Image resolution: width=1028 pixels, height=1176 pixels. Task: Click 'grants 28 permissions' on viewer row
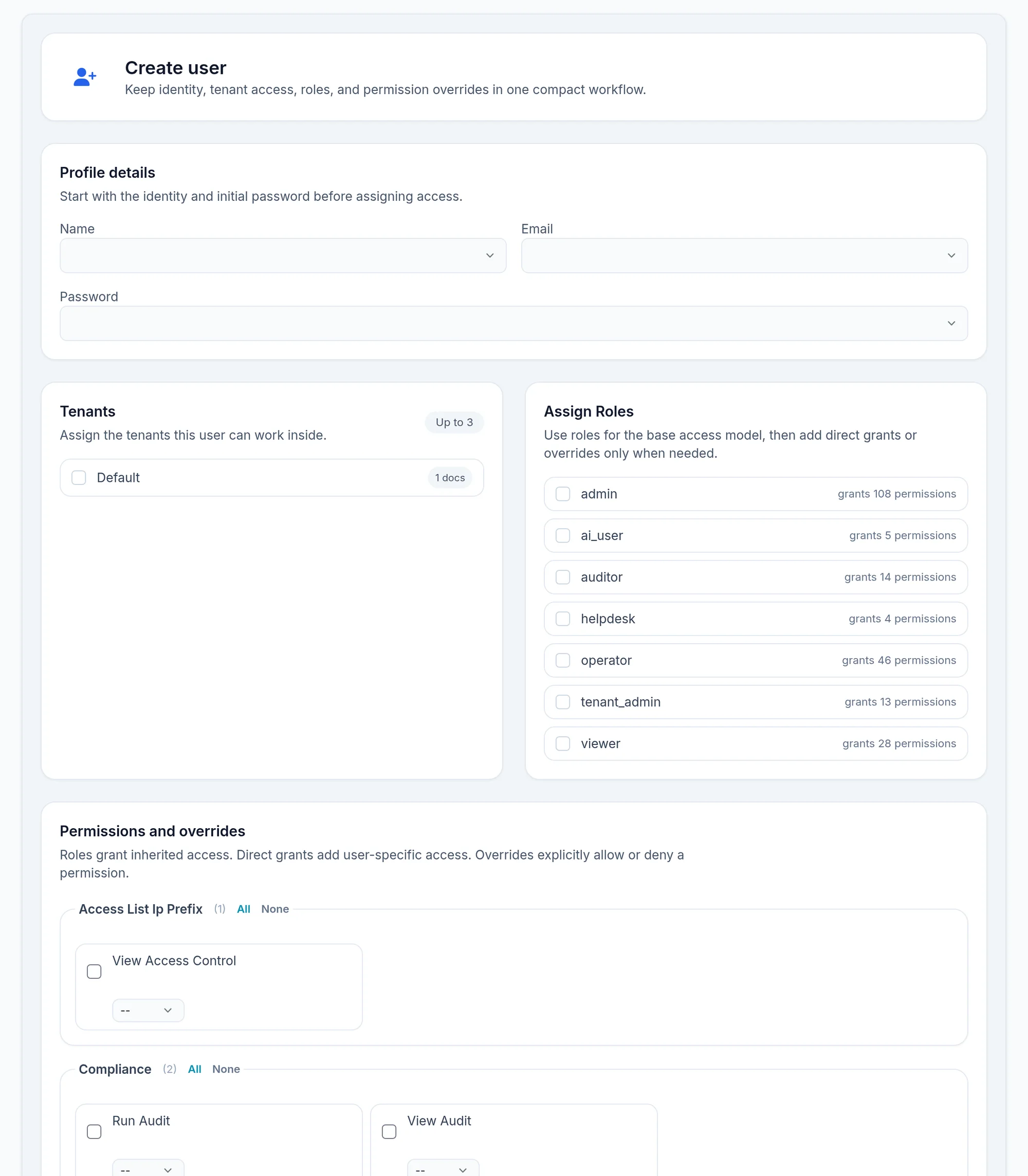(x=899, y=744)
